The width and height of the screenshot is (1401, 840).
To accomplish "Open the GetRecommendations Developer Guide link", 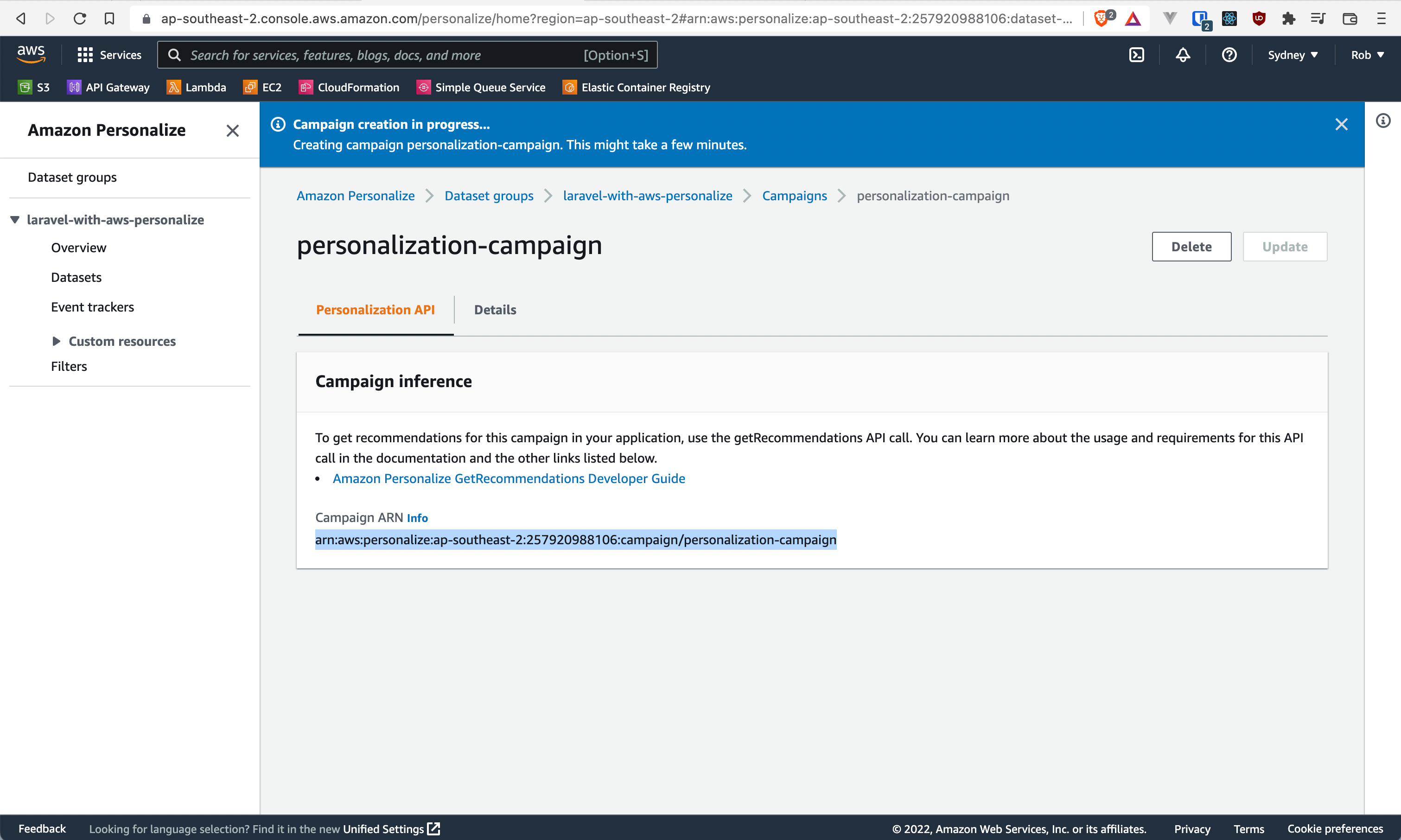I will click(x=508, y=478).
